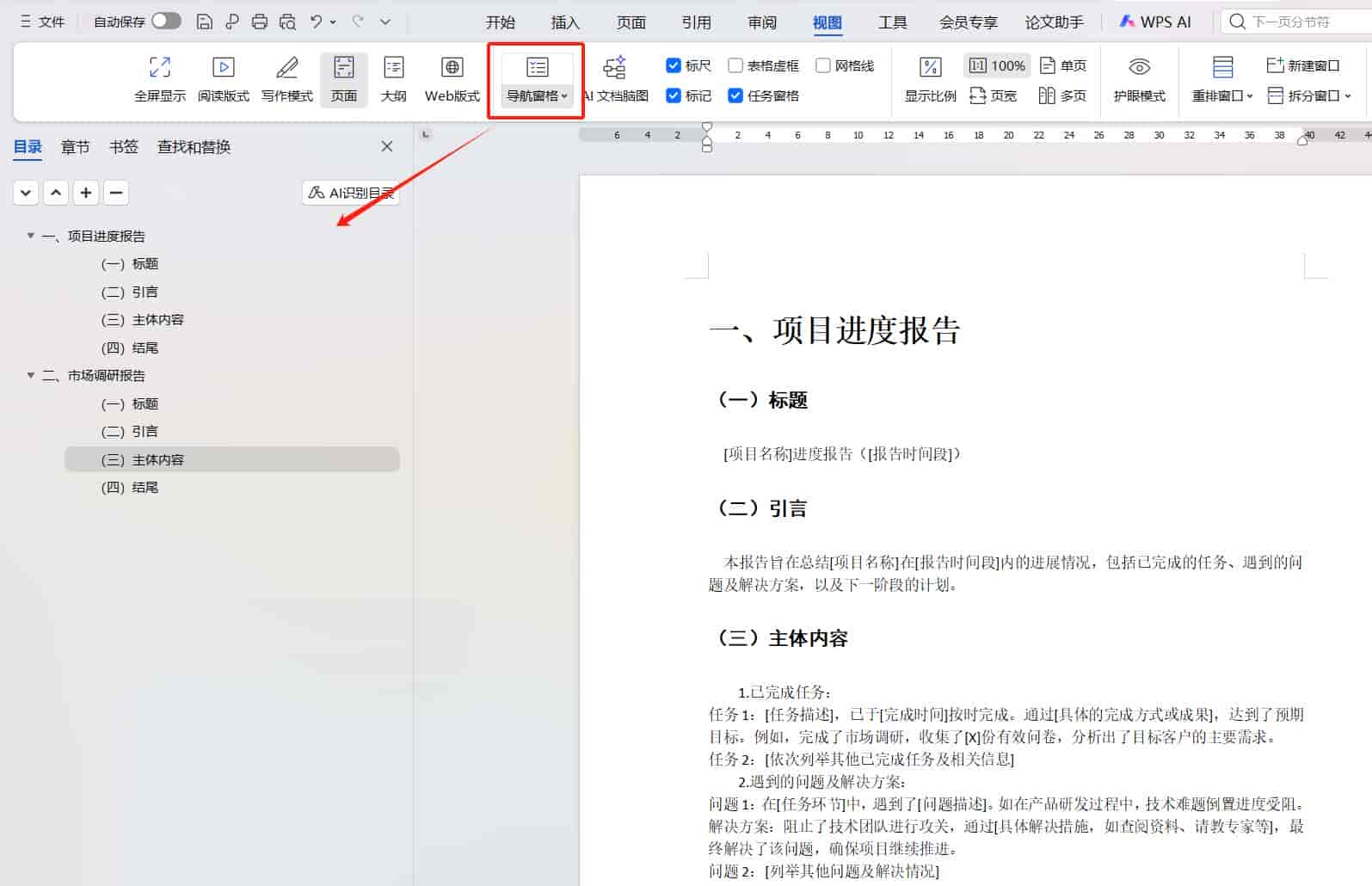Image resolution: width=1372 pixels, height=886 pixels.
Task: Enable the 表格虚框 checkbox
Action: (x=735, y=65)
